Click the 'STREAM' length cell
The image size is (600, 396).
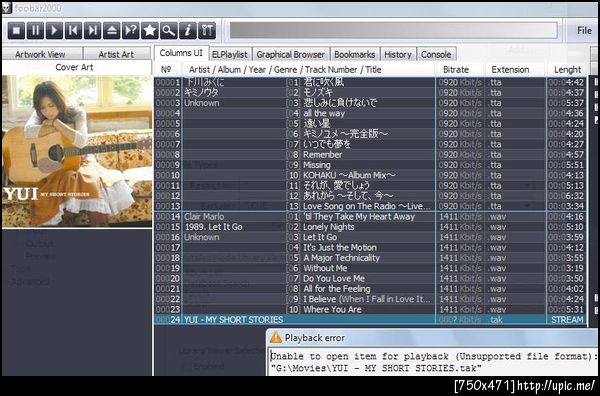click(x=567, y=320)
